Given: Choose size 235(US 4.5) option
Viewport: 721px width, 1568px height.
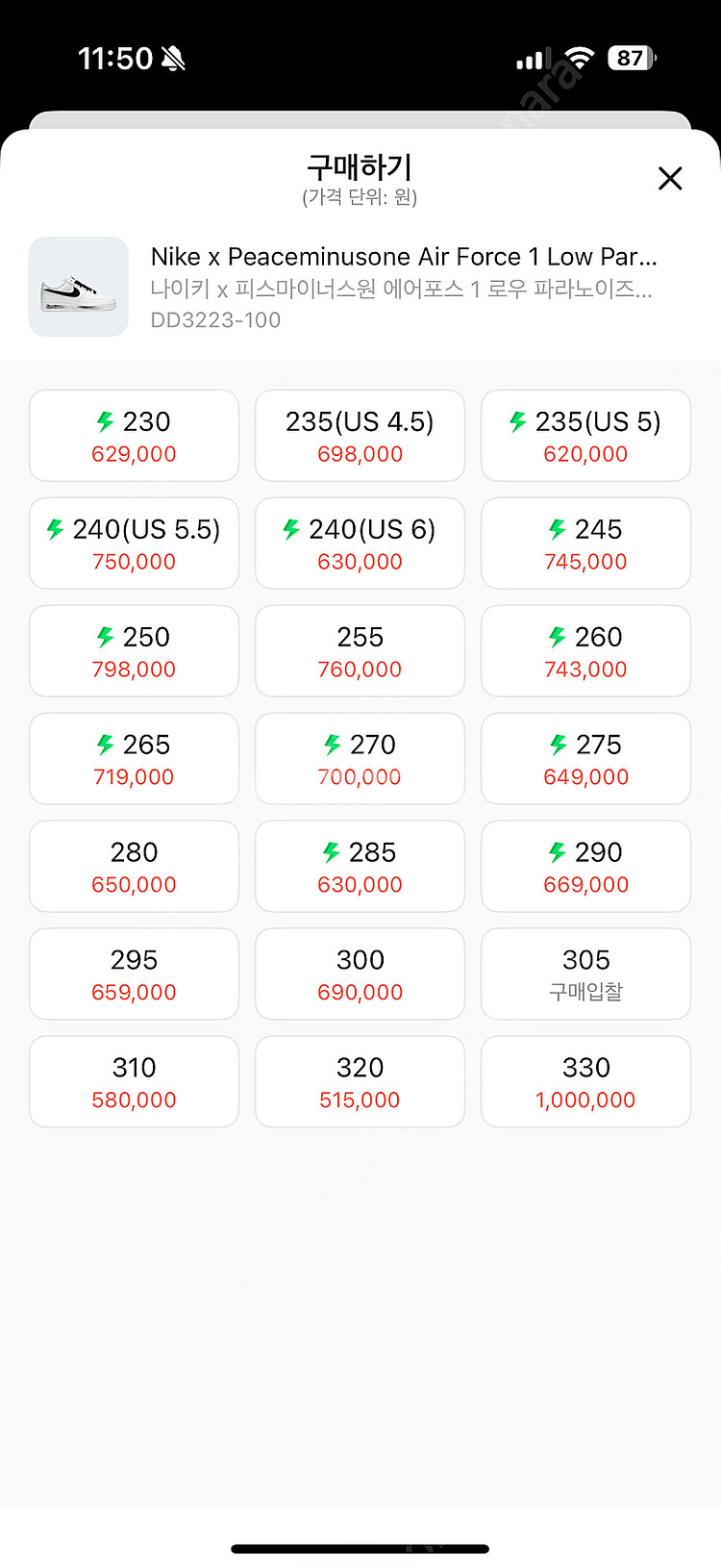Looking at the screenshot, I should point(360,436).
